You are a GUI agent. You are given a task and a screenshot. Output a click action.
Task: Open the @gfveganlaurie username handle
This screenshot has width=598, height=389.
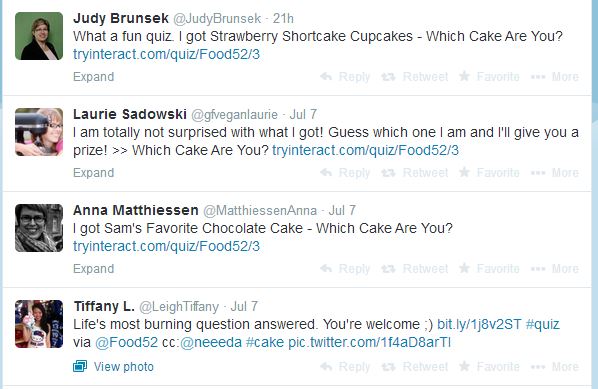(x=234, y=114)
